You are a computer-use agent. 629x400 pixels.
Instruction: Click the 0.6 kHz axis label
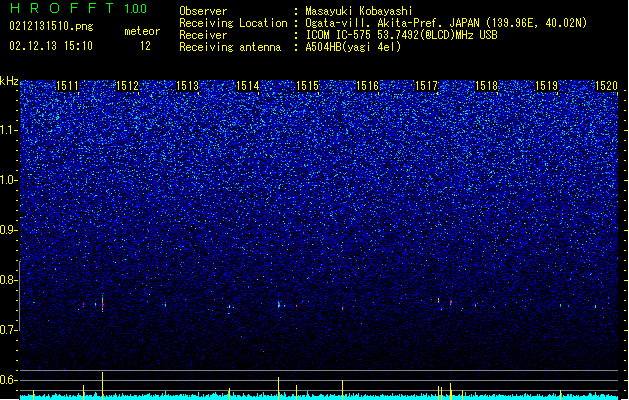[x=9, y=380]
